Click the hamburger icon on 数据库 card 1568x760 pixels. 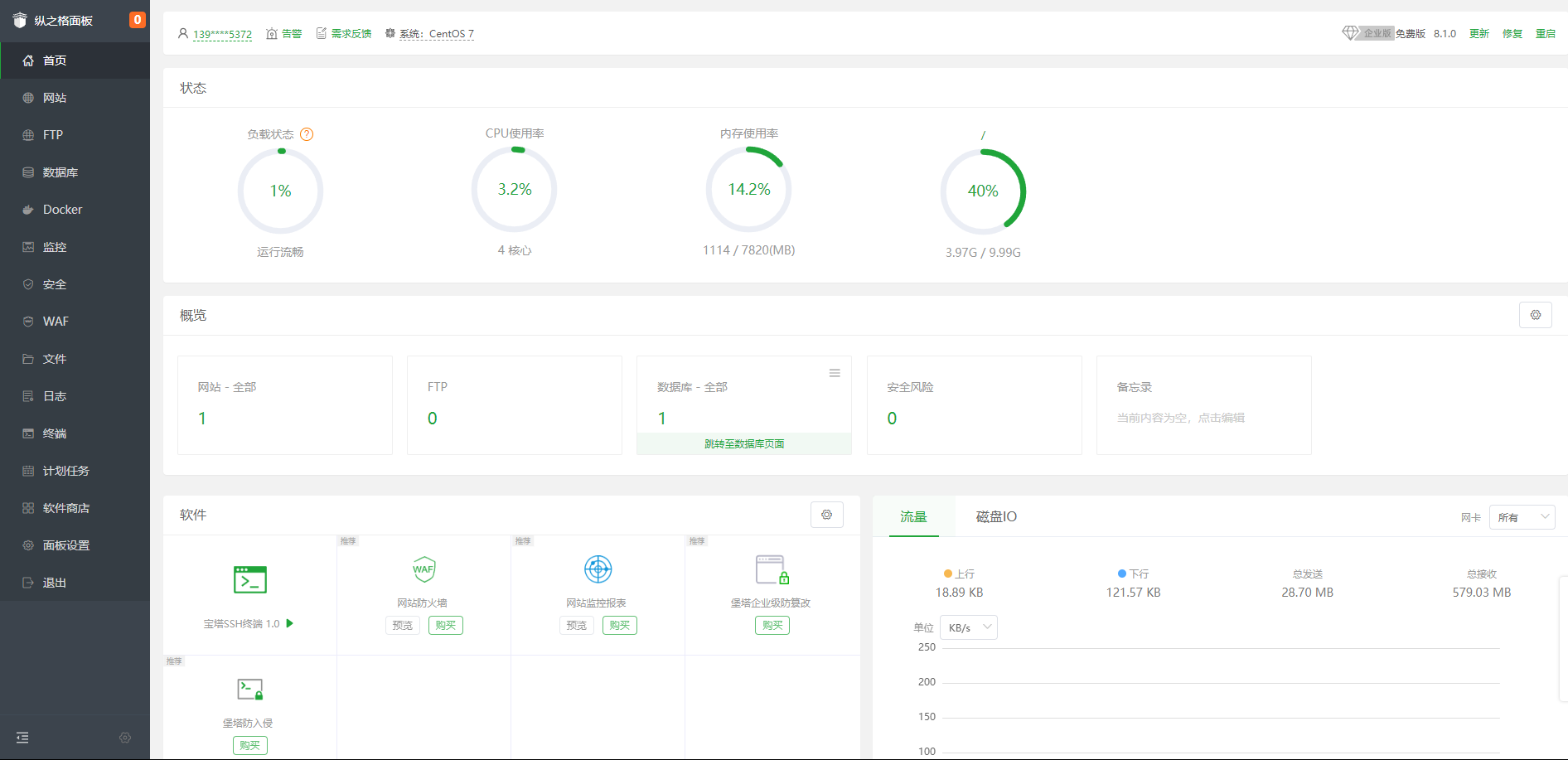(835, 373)
